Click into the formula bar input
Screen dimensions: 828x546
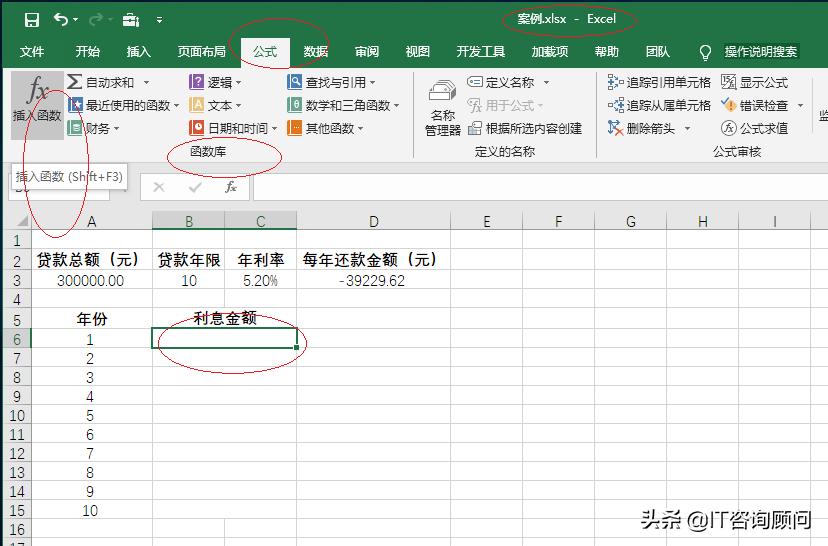coord(540,187)
